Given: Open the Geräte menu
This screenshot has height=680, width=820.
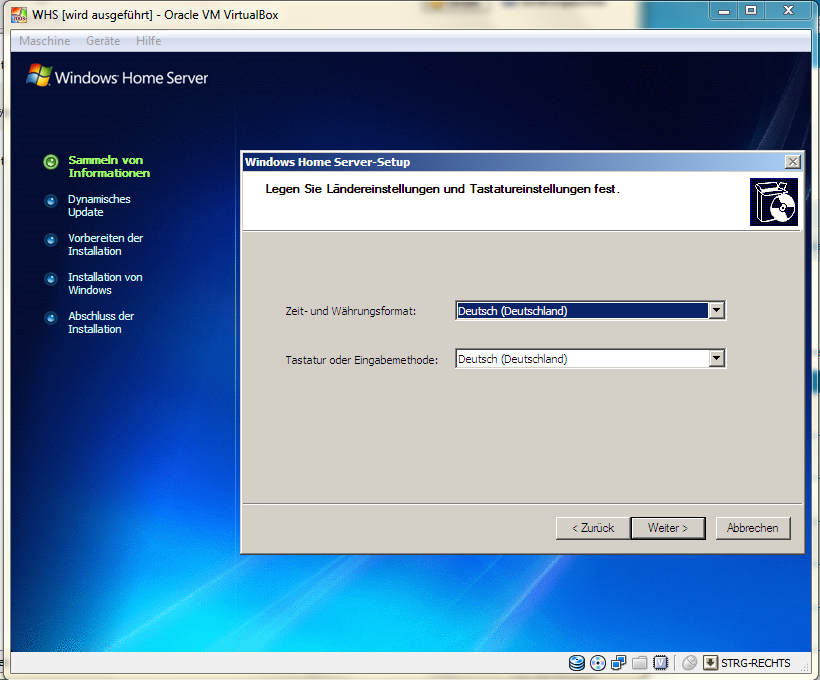Looking at the screenshot, I should 103,41.
